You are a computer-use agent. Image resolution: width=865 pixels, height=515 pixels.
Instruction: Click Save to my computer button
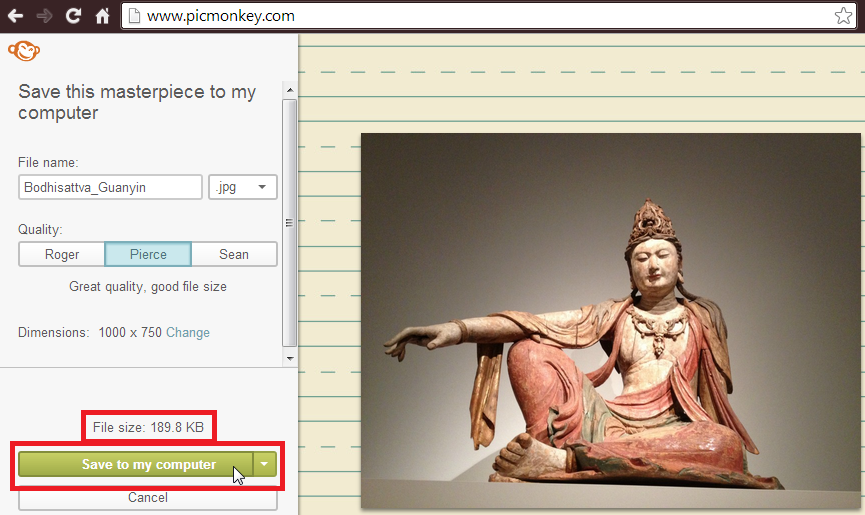(136, 464)
